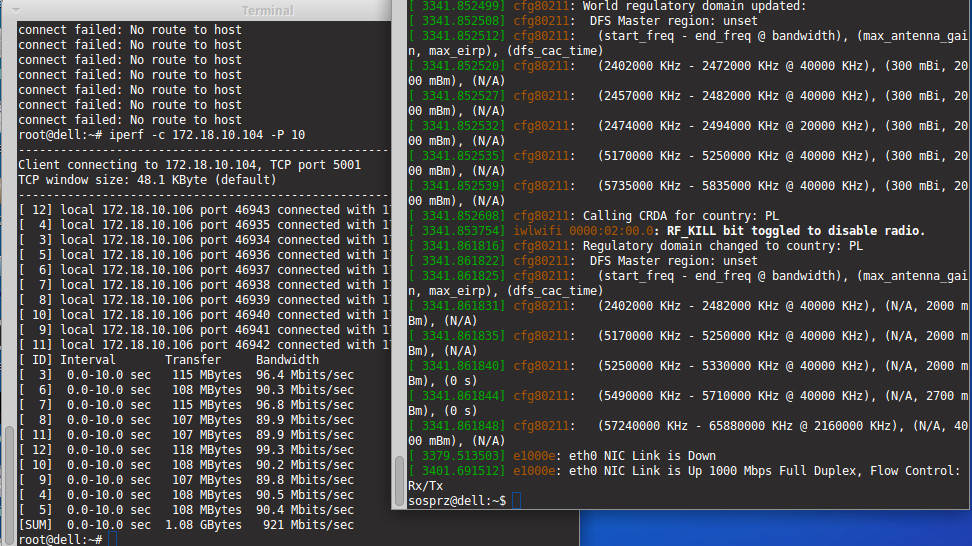Viewport: 972px width, 546px height.
Task: Click the 'Transfer' column header in iperf output
Action: pos(193,360)
